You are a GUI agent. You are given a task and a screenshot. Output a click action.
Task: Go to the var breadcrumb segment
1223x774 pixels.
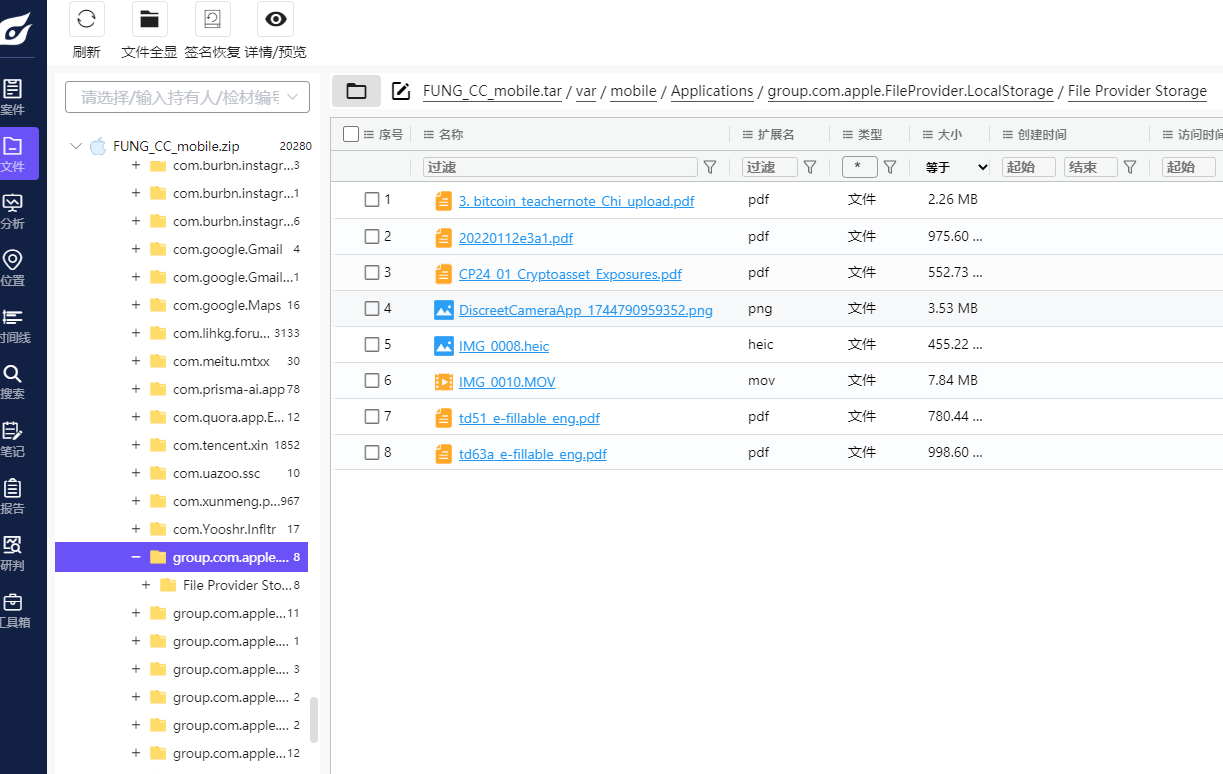[586, 91]
